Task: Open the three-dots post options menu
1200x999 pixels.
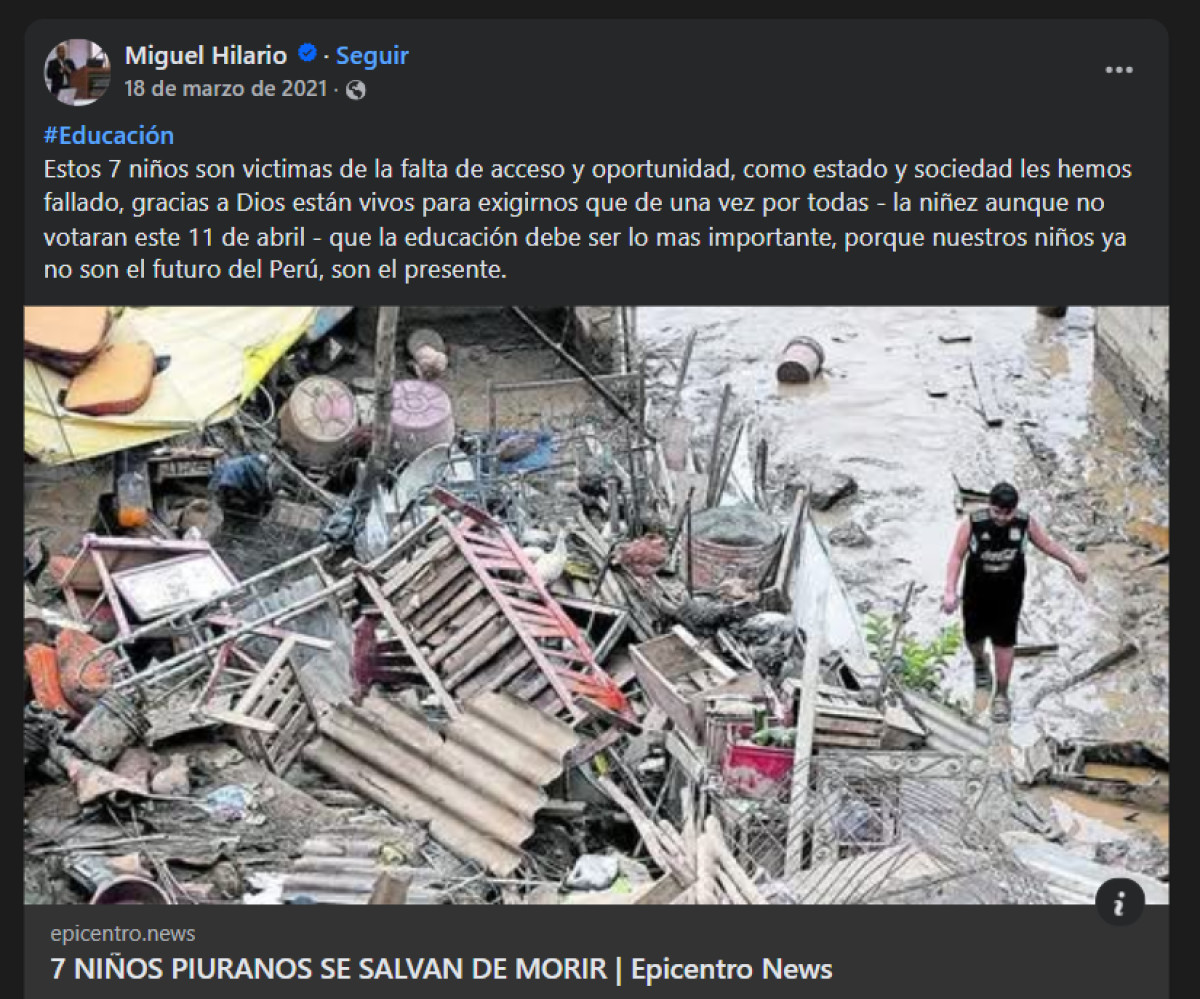Action: click(1119, 70)
